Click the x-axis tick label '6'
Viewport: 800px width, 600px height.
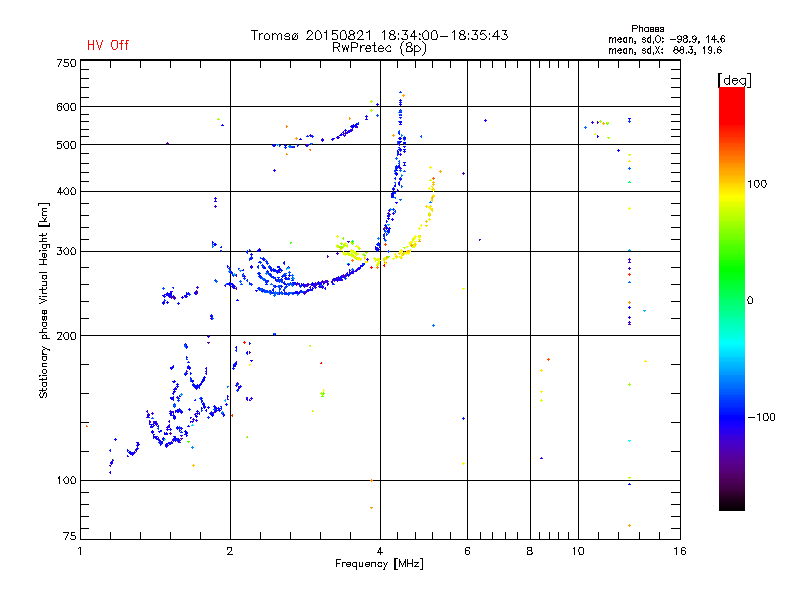[x=467, y=551]
